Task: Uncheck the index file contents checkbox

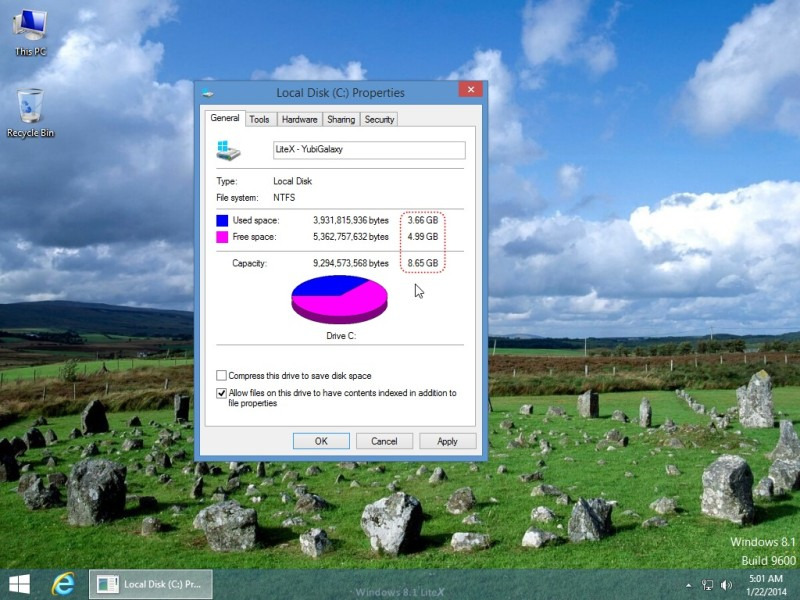Action: pos(221,393)
